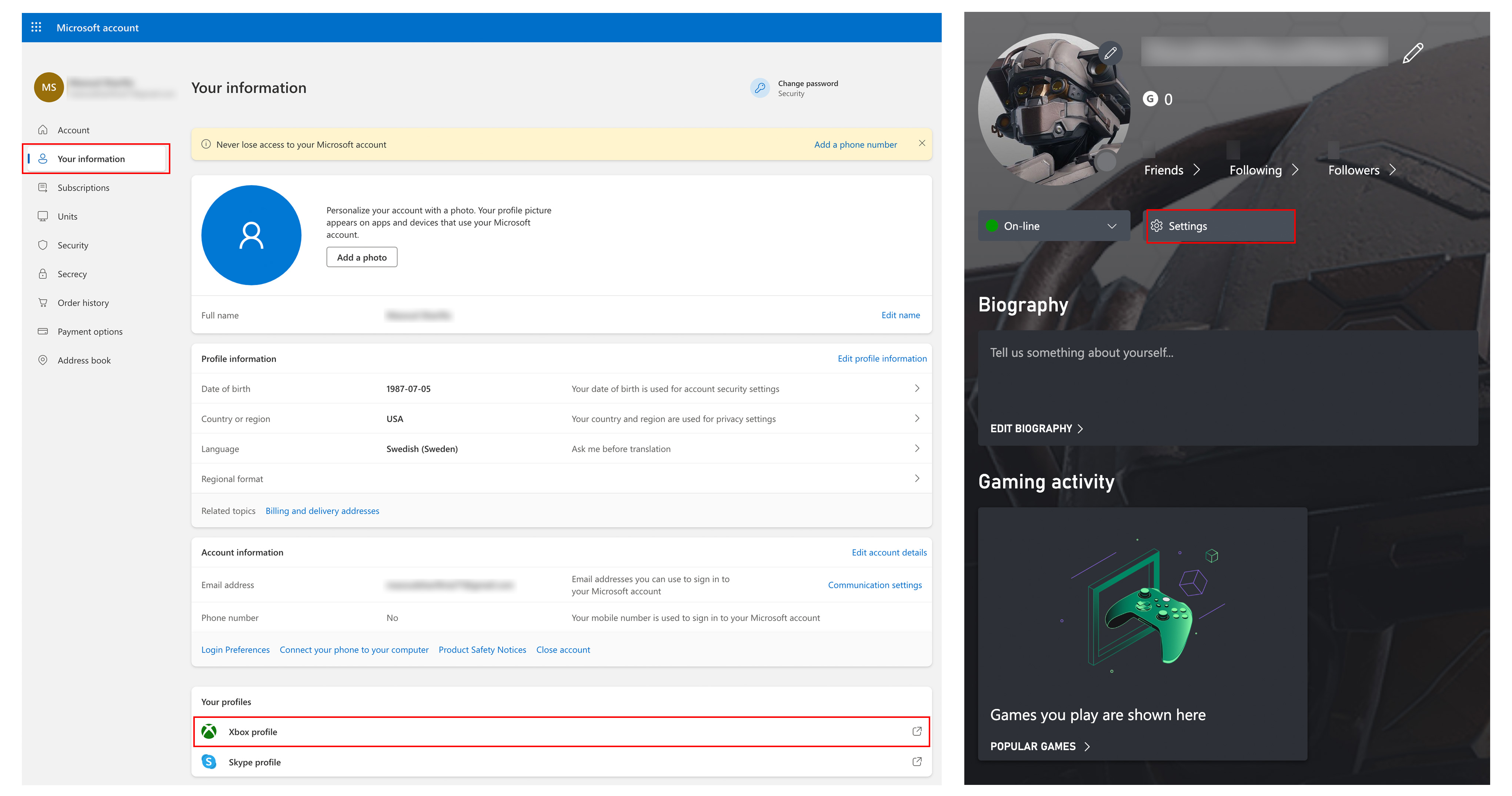This screenshot has height=796, width=1512.
Task: Click Add a phone number link in banner
Action: [x=855, y=144]
